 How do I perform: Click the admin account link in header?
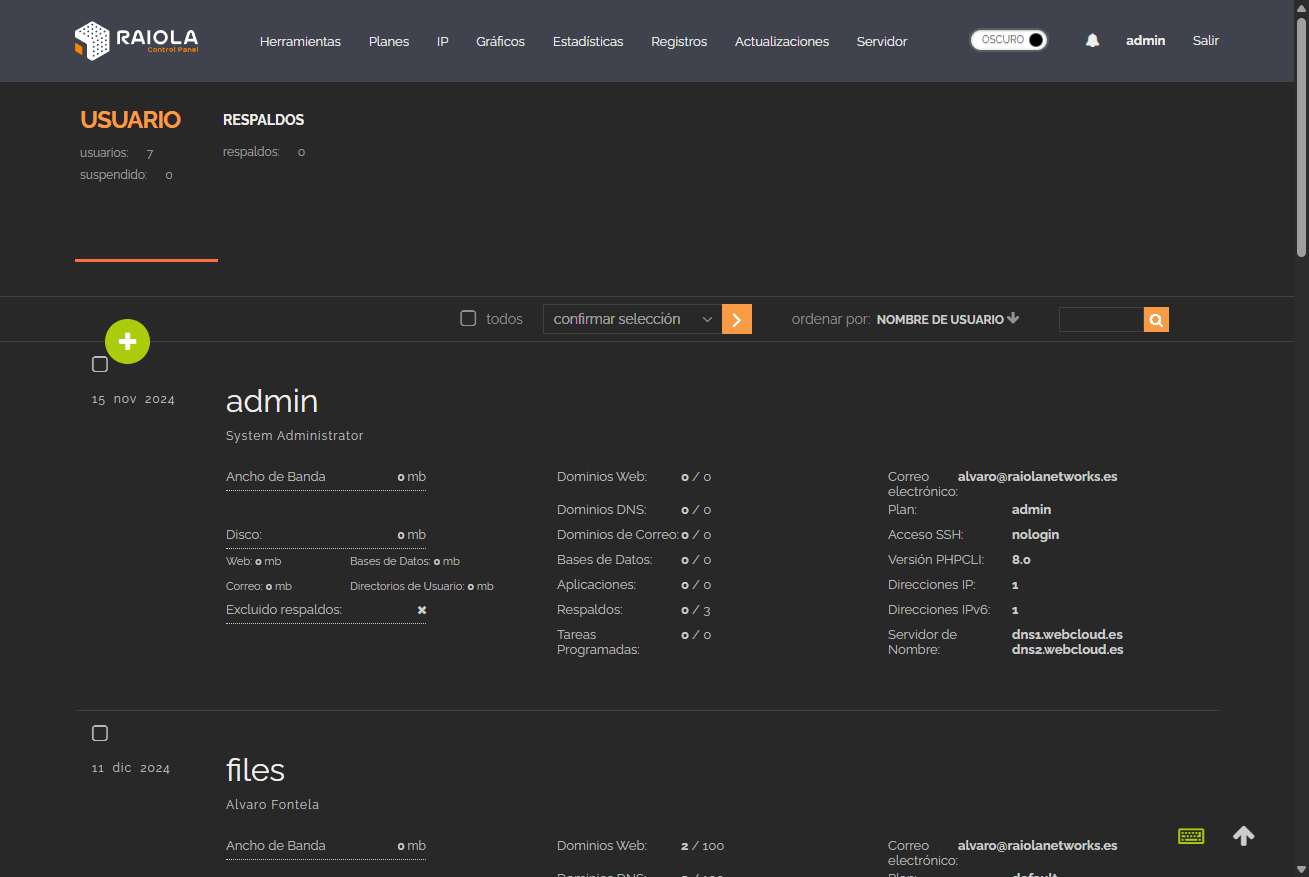pos(1146,41)
